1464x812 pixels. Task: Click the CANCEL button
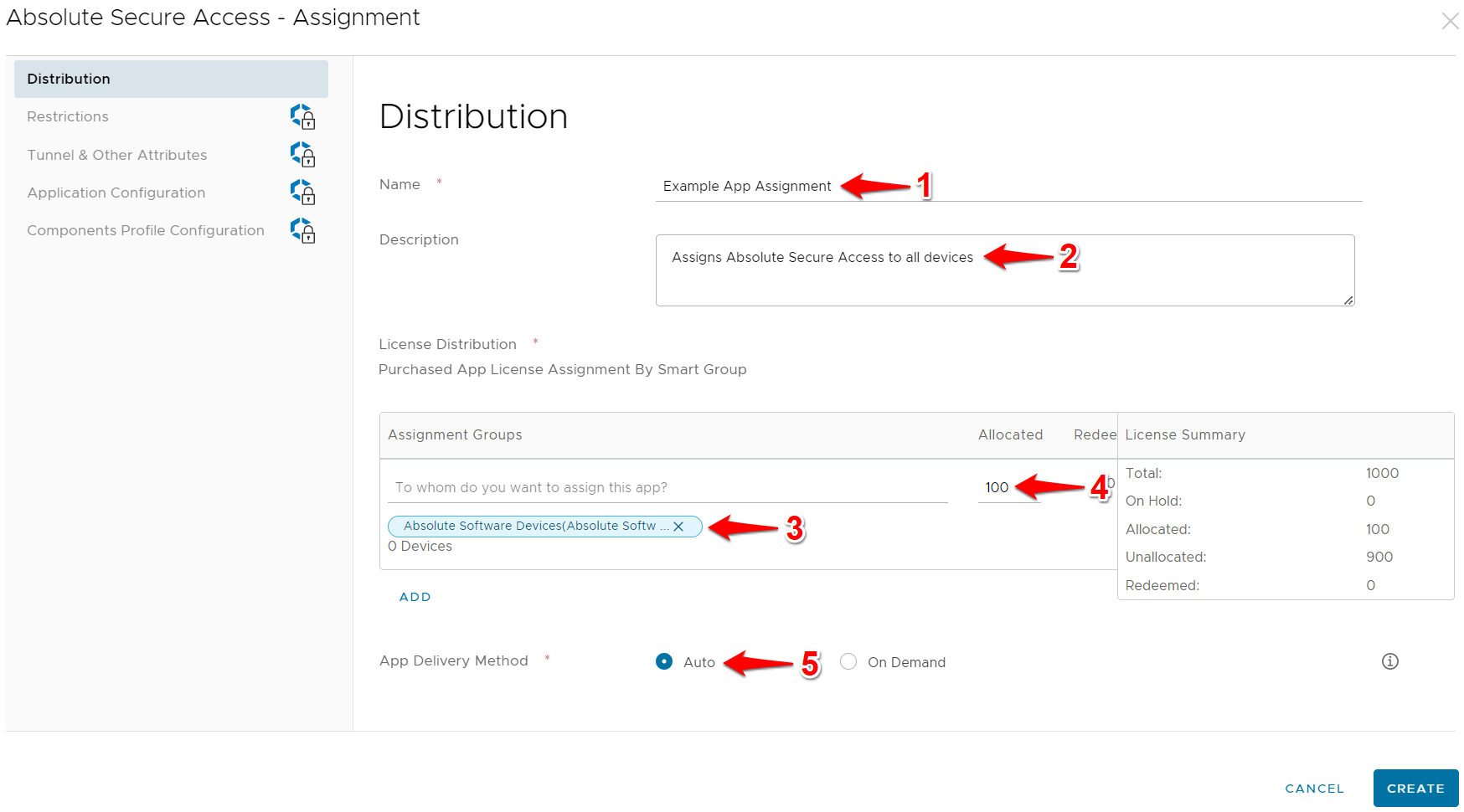pyautogui.click(x=1314, y=789)
